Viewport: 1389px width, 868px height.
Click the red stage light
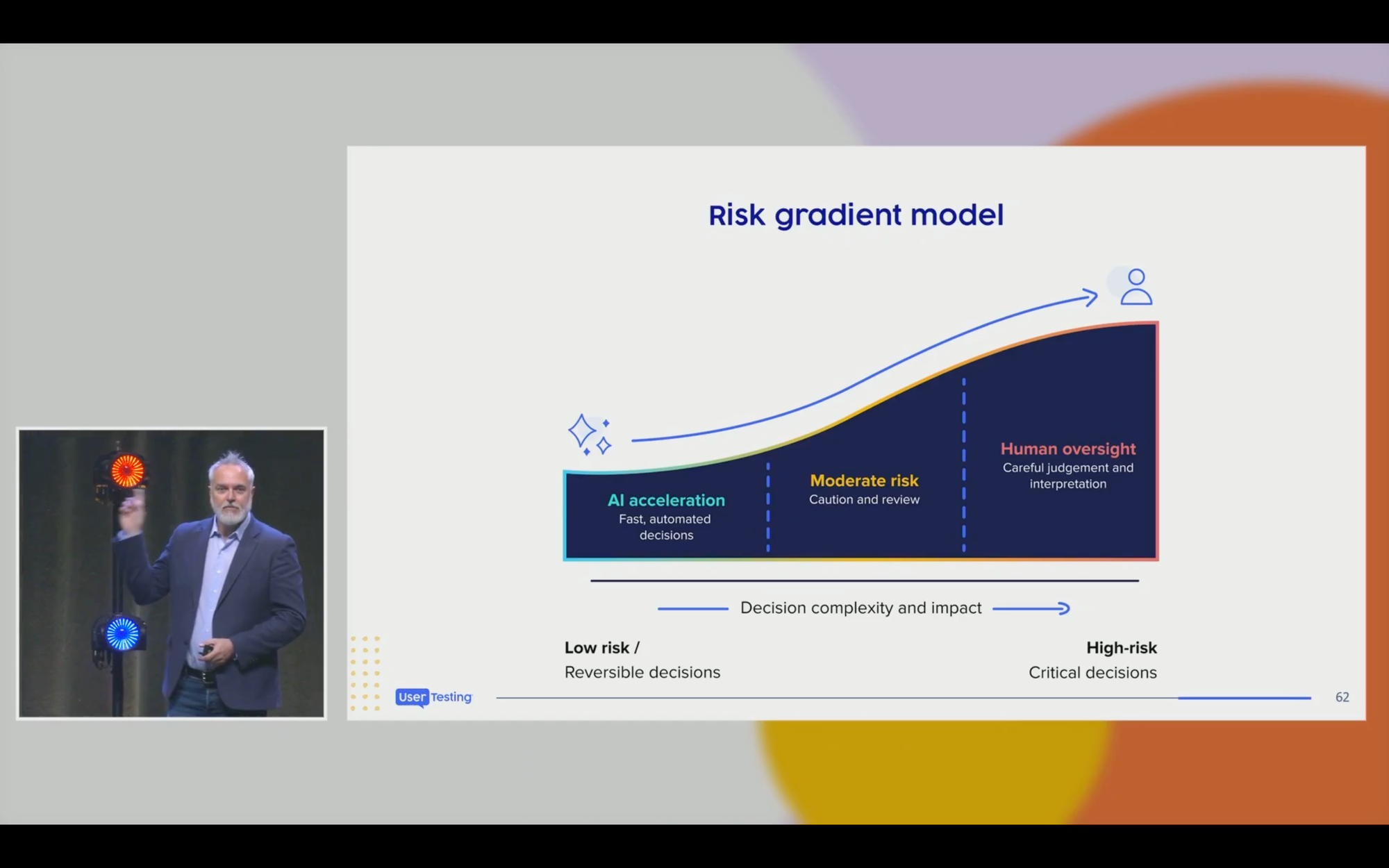click(127, 471)
